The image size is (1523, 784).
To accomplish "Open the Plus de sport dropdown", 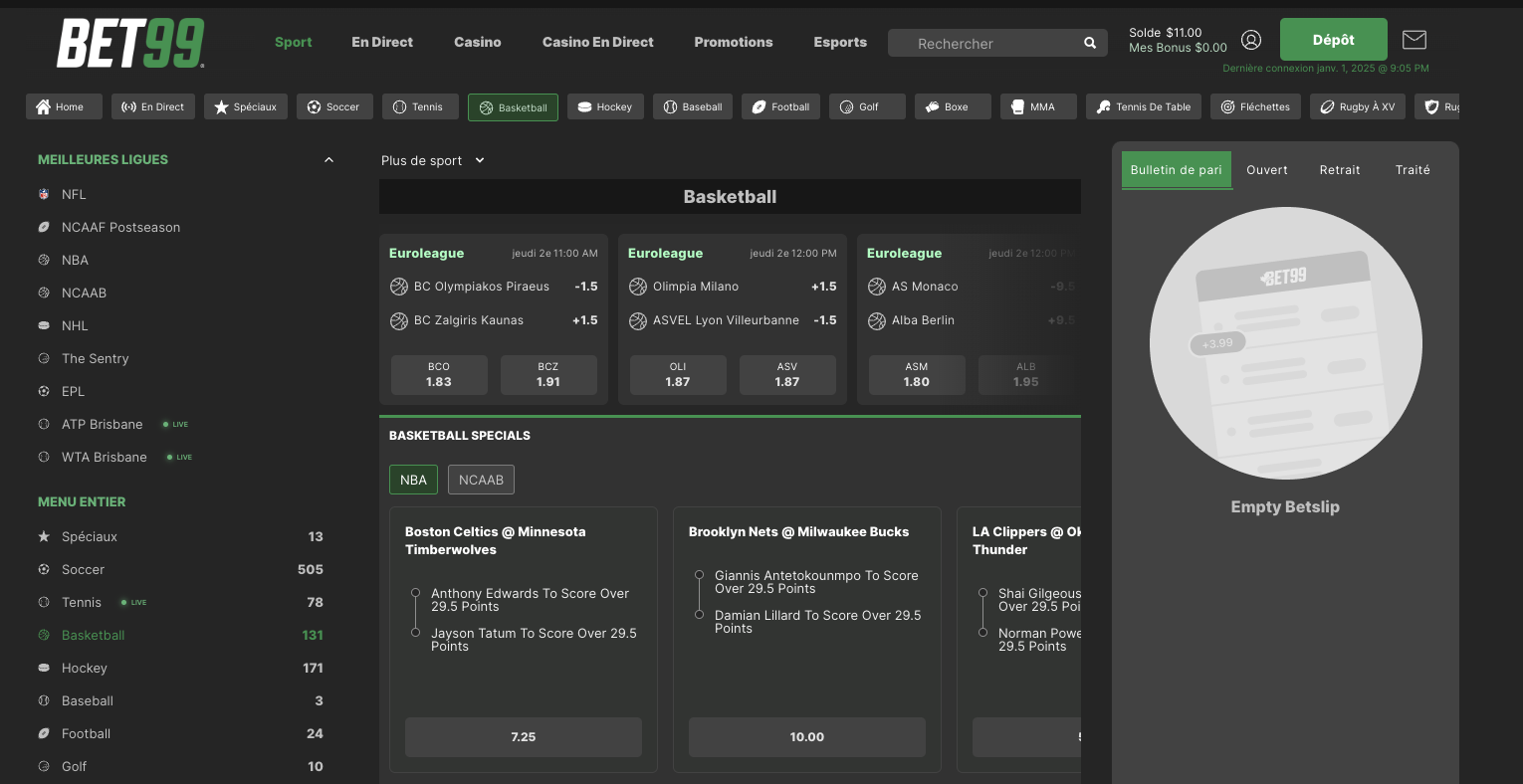I will pyautogui.click(x=433, y=160).
